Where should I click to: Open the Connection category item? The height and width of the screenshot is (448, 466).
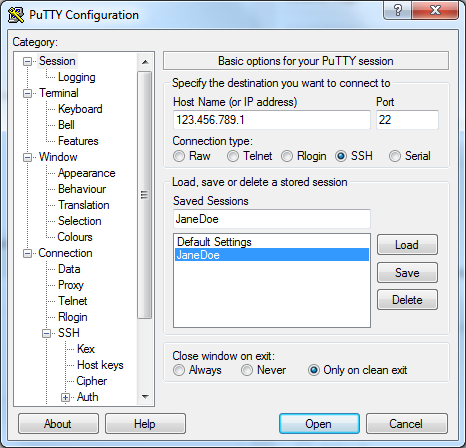(65, 253)
